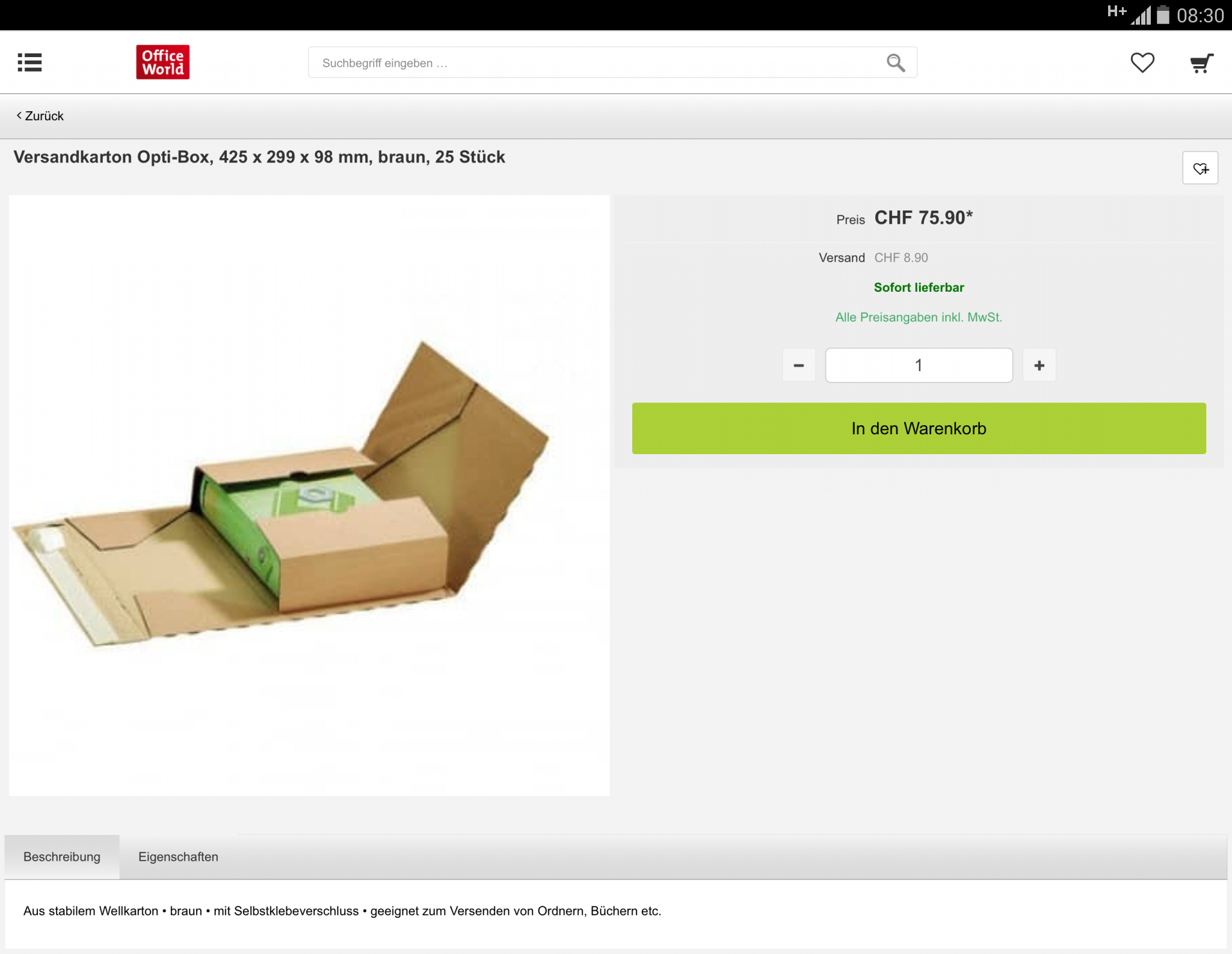Tap the signal strength icon
1232x954 pixels.
tap(1141, 15)
